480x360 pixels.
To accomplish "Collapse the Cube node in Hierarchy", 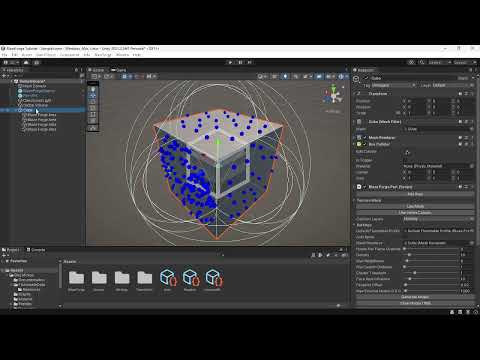I will point(16,110).
